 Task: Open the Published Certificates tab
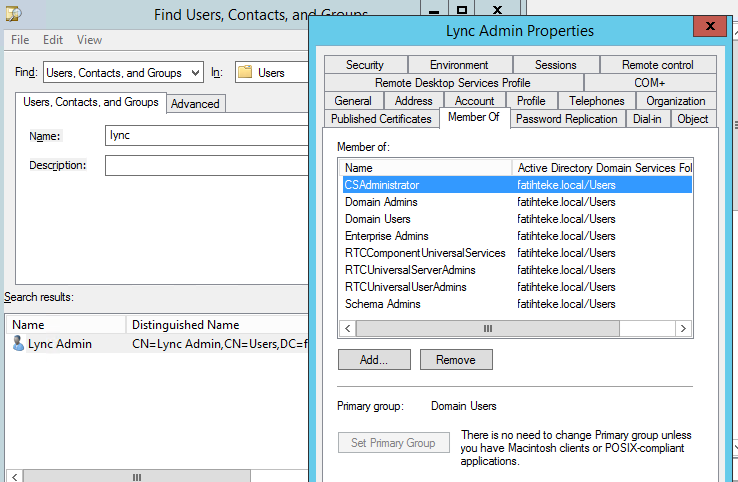(x=381, y=119)
